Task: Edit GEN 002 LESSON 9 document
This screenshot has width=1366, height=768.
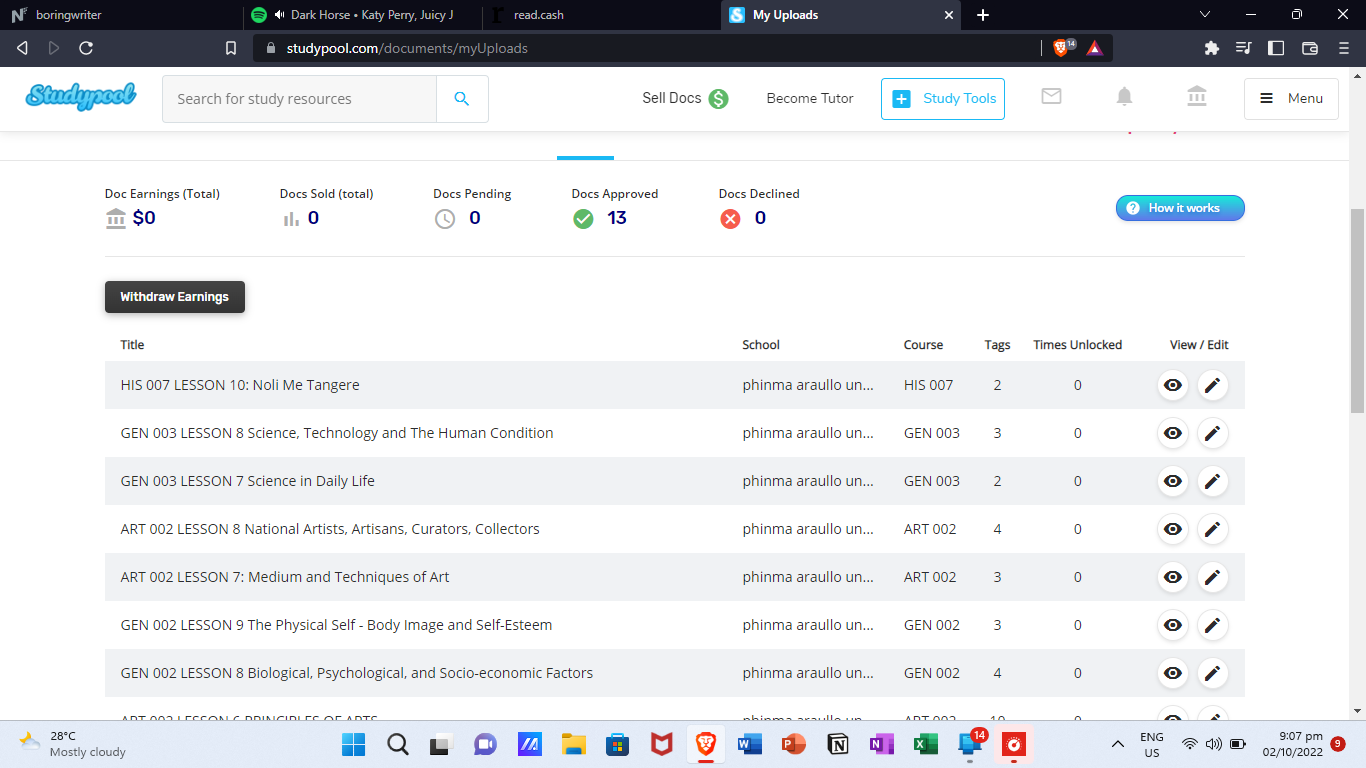Action: pos(1213,625)
